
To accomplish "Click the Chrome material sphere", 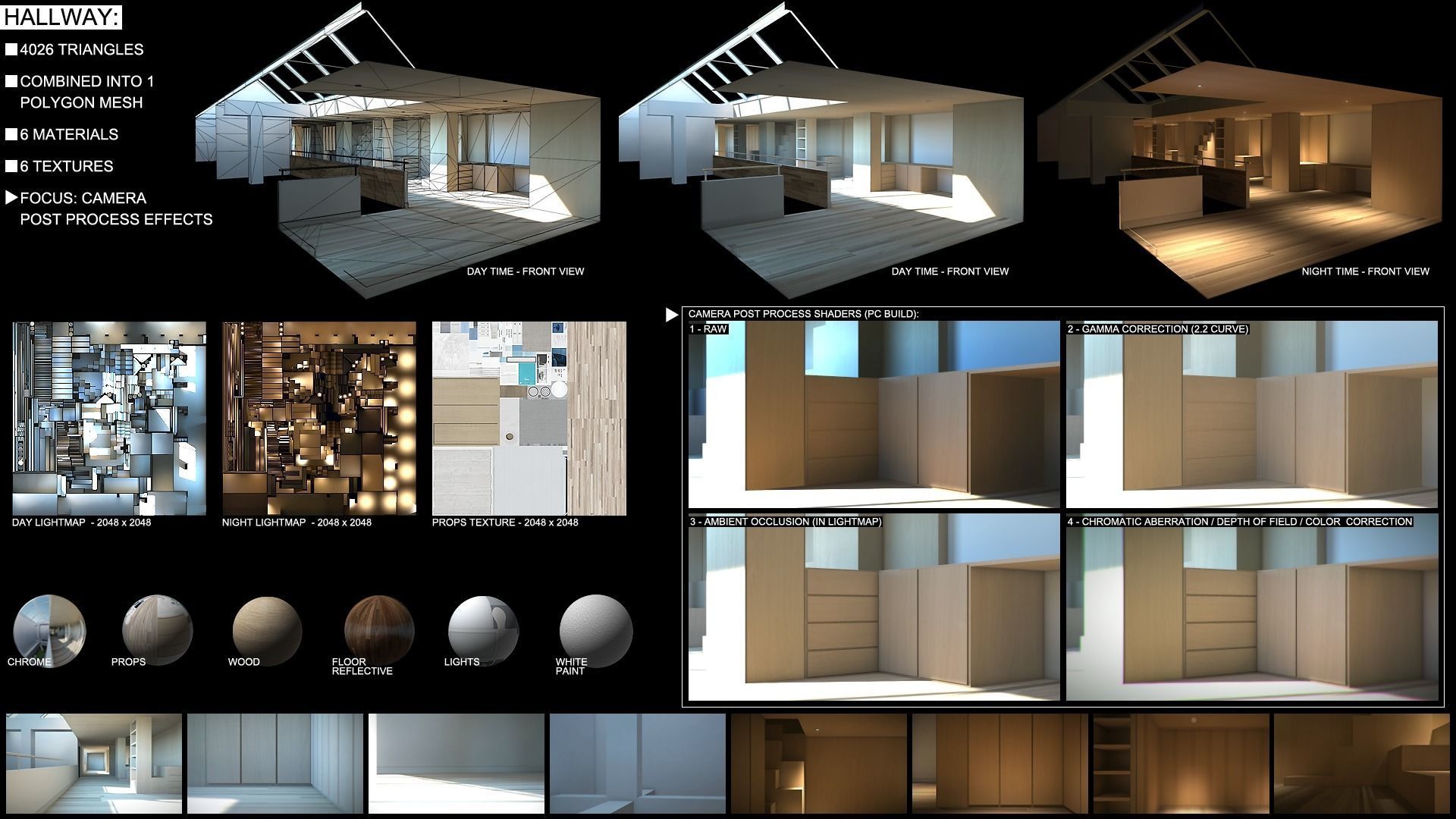I will (49, 629).
